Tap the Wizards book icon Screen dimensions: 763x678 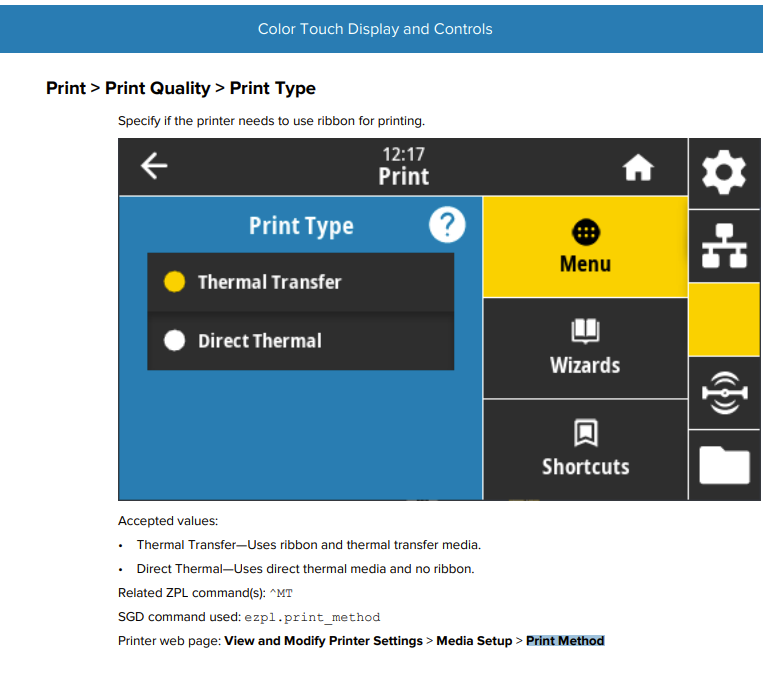(x=585, y=332)
